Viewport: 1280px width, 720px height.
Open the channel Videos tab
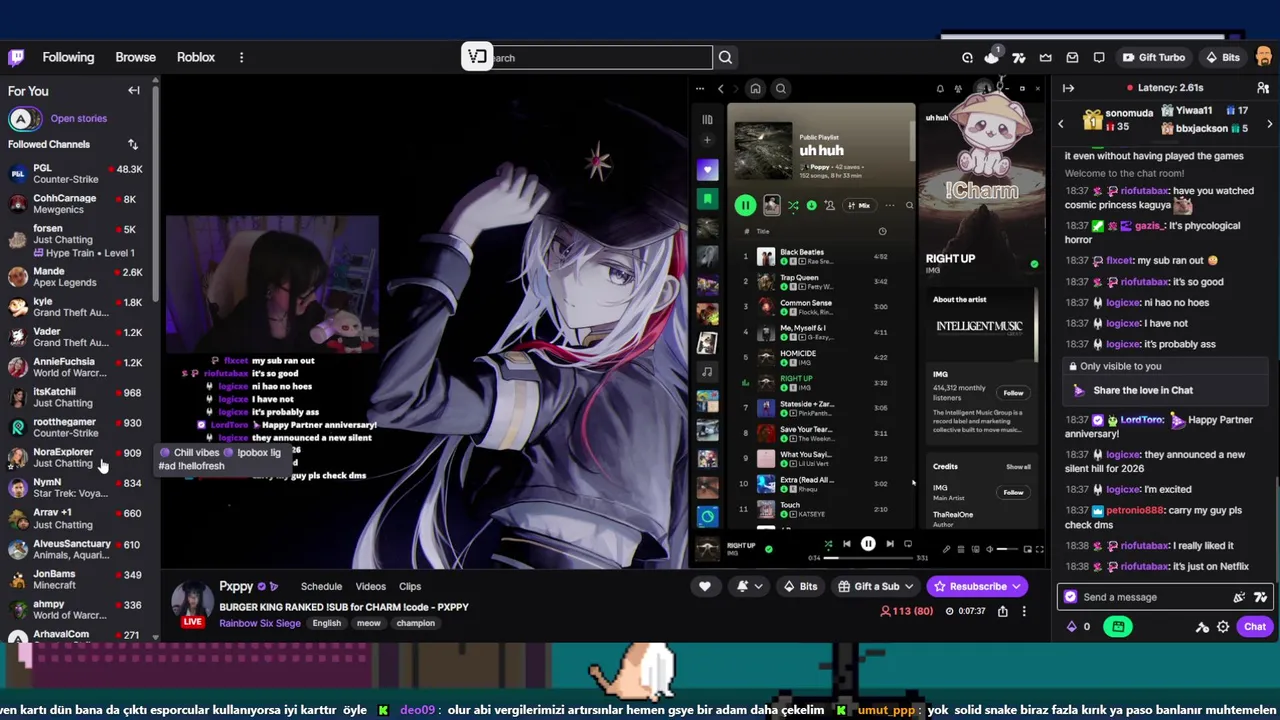(x=370, y=586)
